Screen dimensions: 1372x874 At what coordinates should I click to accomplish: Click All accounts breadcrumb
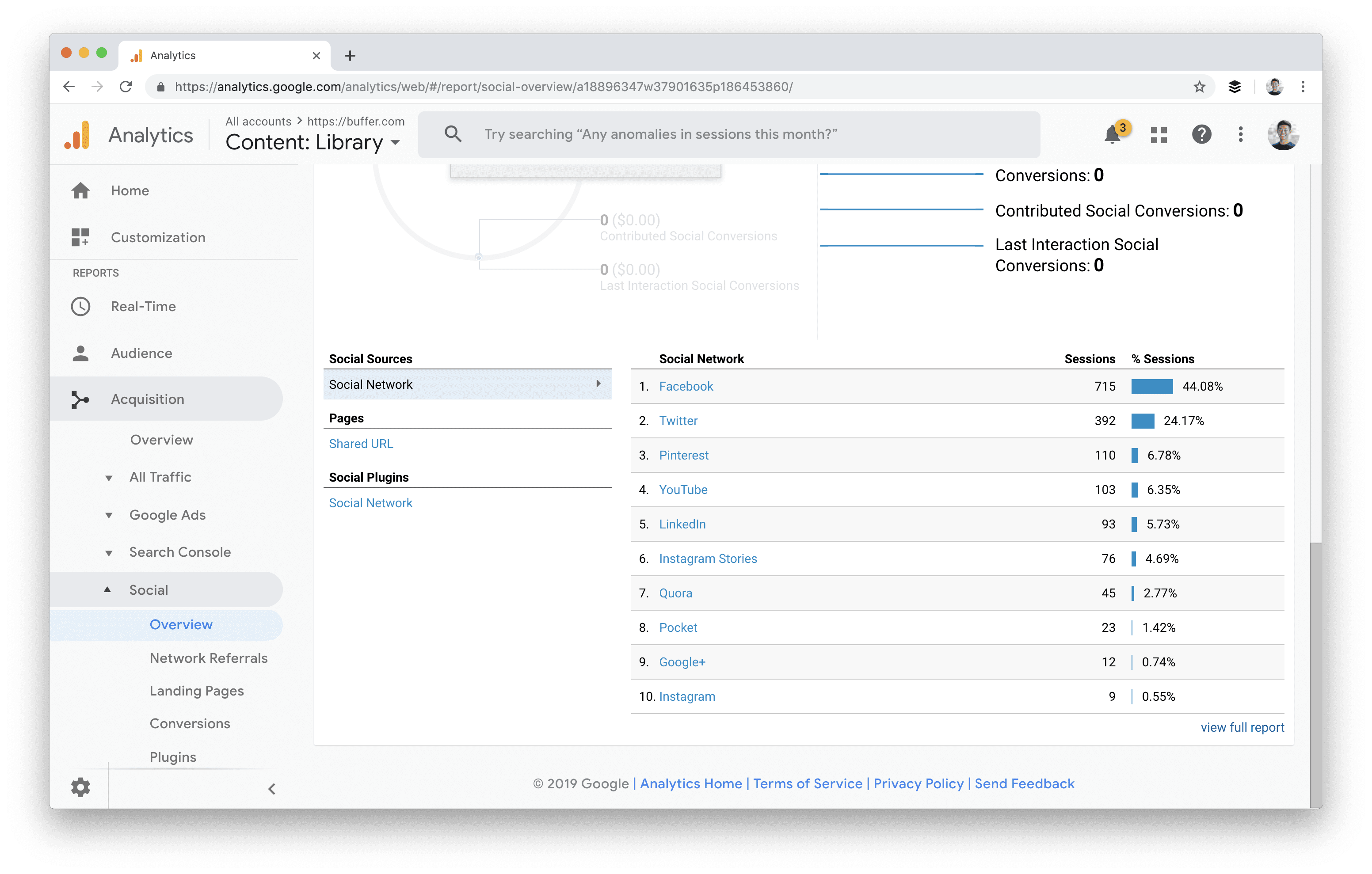click(x=258, y=122)
